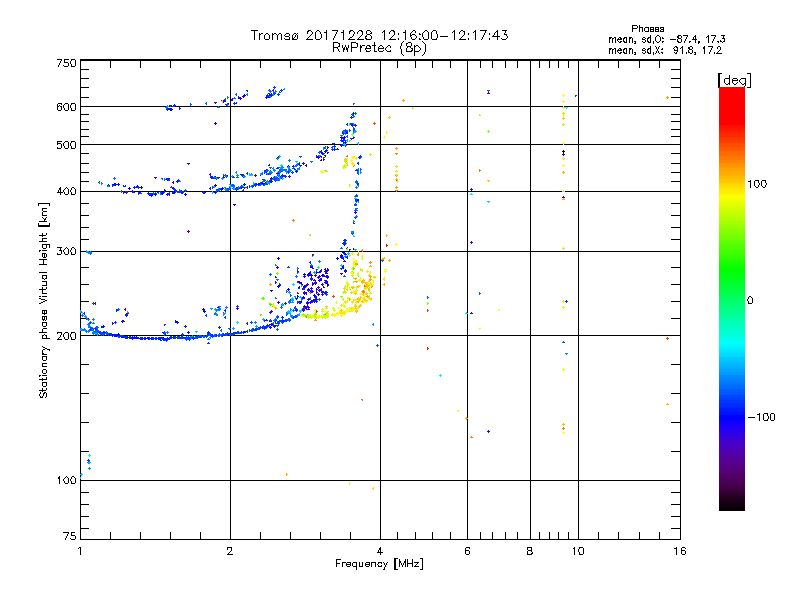Click the y-axis tick label '300'
Screen dimensions: 800x600
(x=66, y=252)
